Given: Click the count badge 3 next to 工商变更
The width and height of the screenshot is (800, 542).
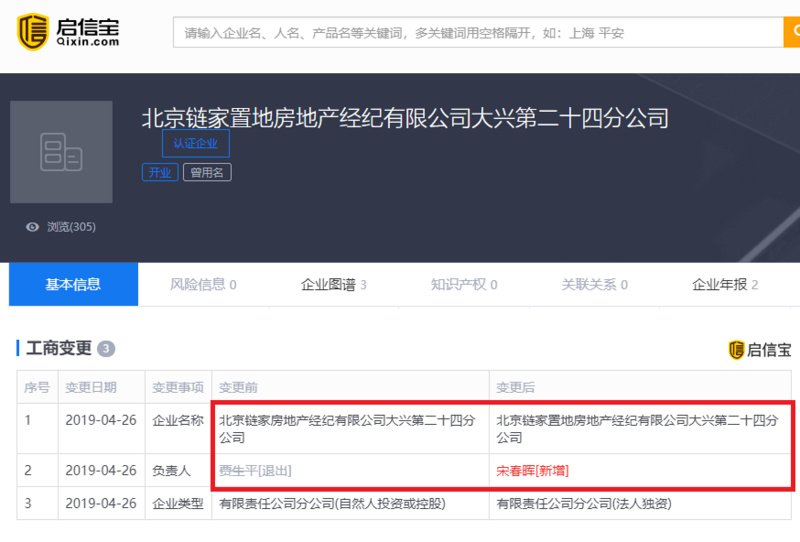Looking at the screenshot, I should (106, 349).
